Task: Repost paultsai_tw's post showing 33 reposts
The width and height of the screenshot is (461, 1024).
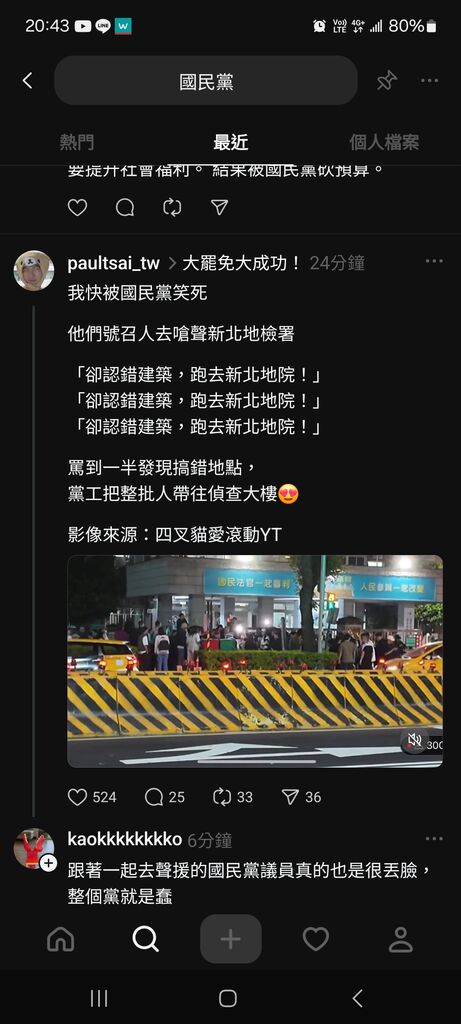Action: point(222,797)
